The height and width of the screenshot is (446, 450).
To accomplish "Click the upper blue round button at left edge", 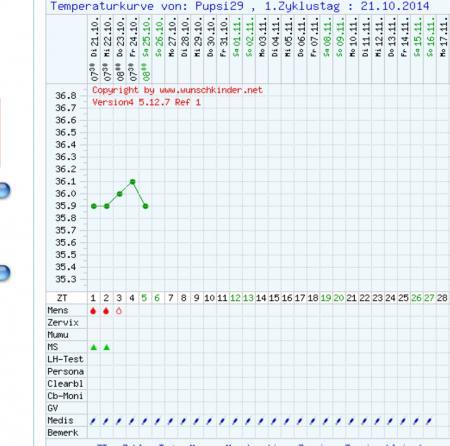I will click(x=4, y=191).
